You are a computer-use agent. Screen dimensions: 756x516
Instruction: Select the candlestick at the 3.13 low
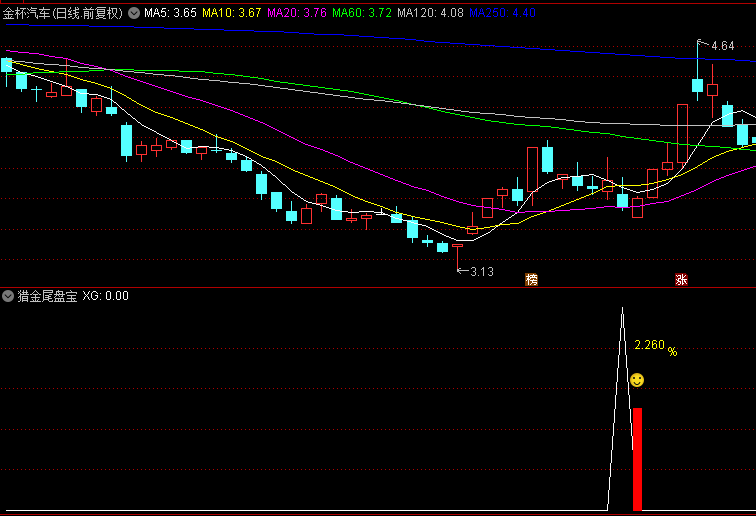click(x=458, y=258)
